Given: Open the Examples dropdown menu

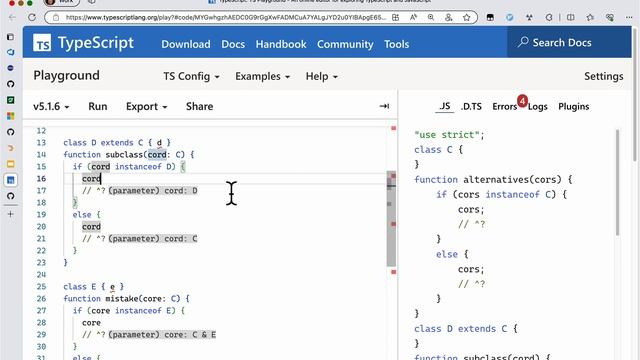Looking at the screenshot, I should [262, 76].
